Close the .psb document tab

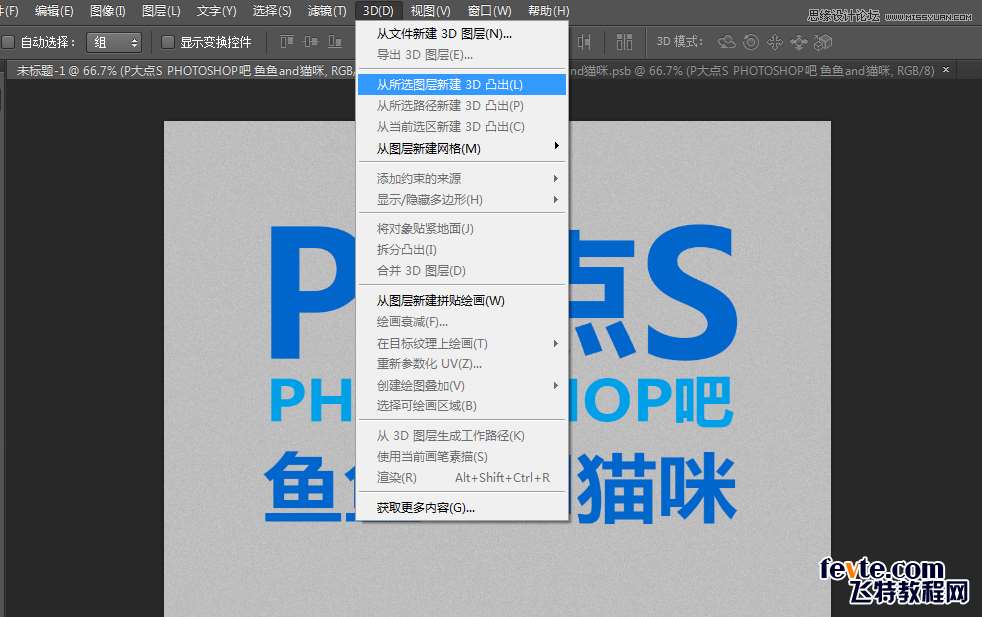(x=946, y=70)
